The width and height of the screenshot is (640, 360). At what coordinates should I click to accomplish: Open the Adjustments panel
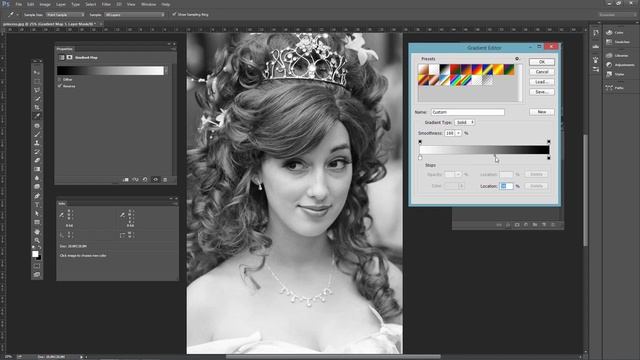(620, 64)
